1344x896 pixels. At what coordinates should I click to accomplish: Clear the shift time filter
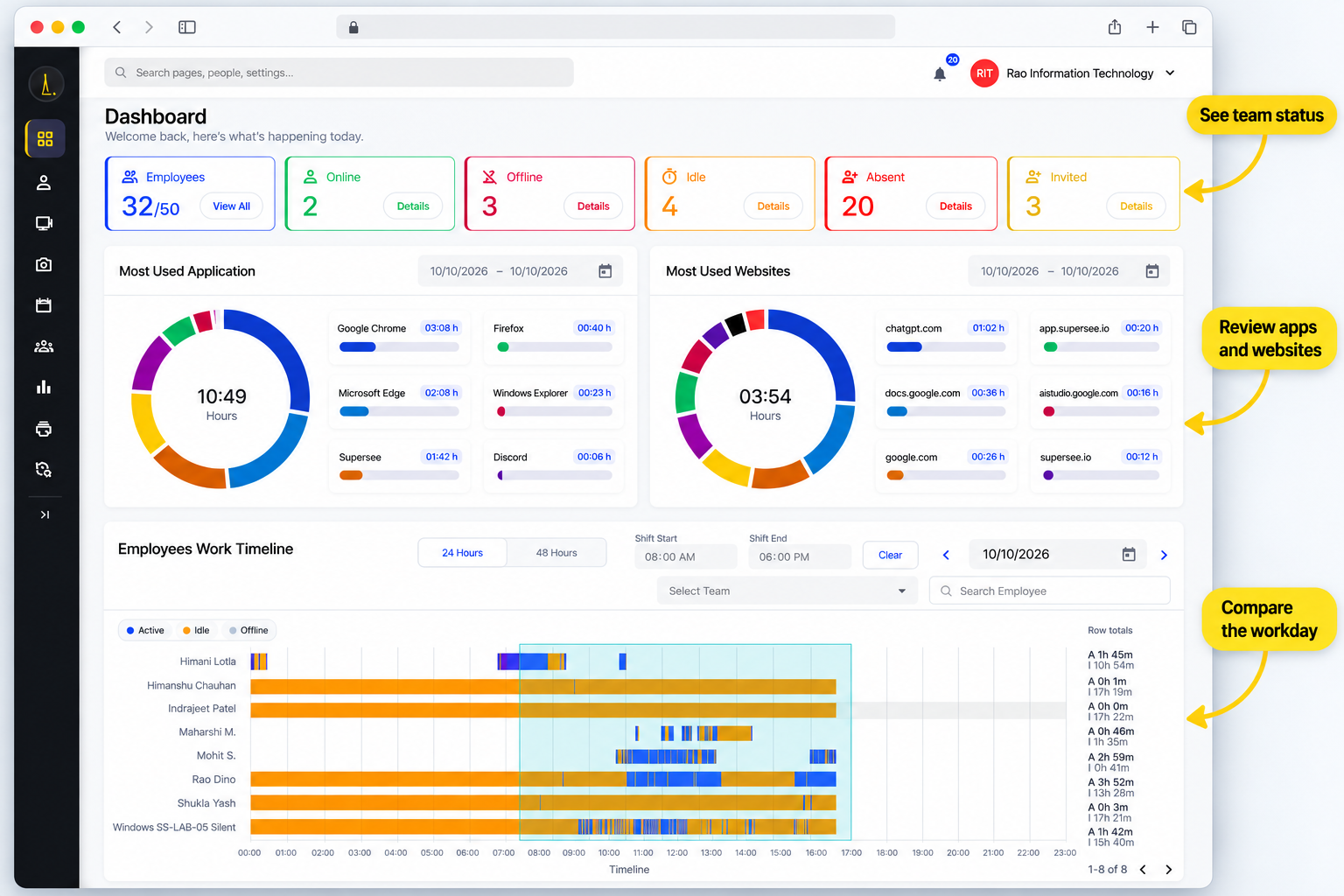[890, 556]
